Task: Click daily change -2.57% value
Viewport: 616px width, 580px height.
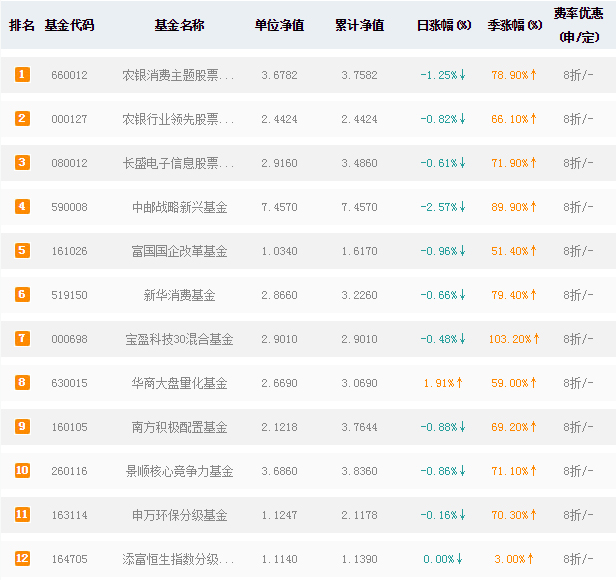Action: (443, 207)
